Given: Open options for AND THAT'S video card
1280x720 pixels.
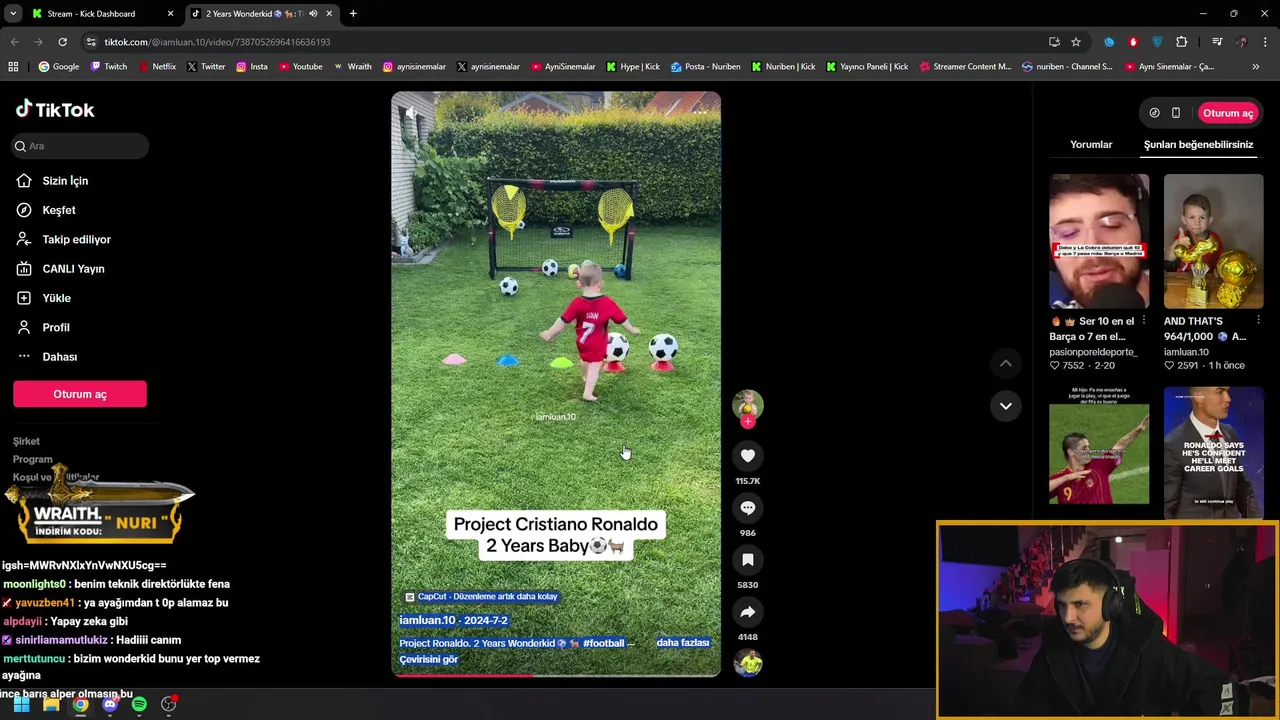Looking at the screenshot, I should (x=1258, y=321).
